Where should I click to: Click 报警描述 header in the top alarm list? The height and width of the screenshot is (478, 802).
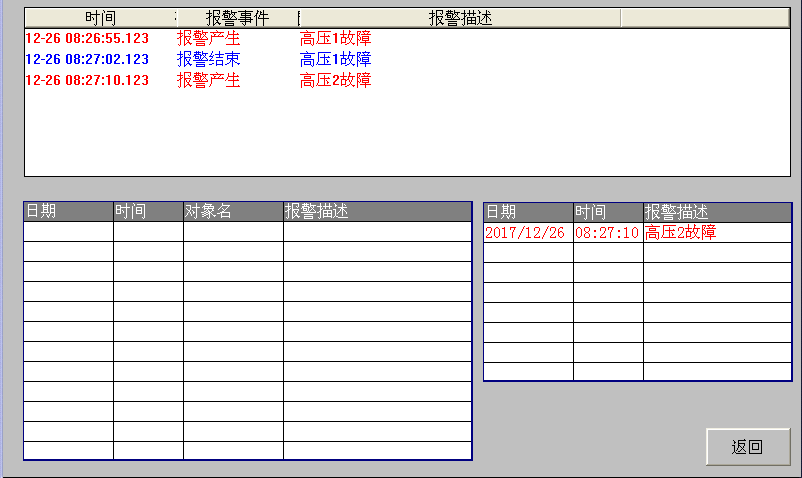pyautogui.click(x=460, y=18)
